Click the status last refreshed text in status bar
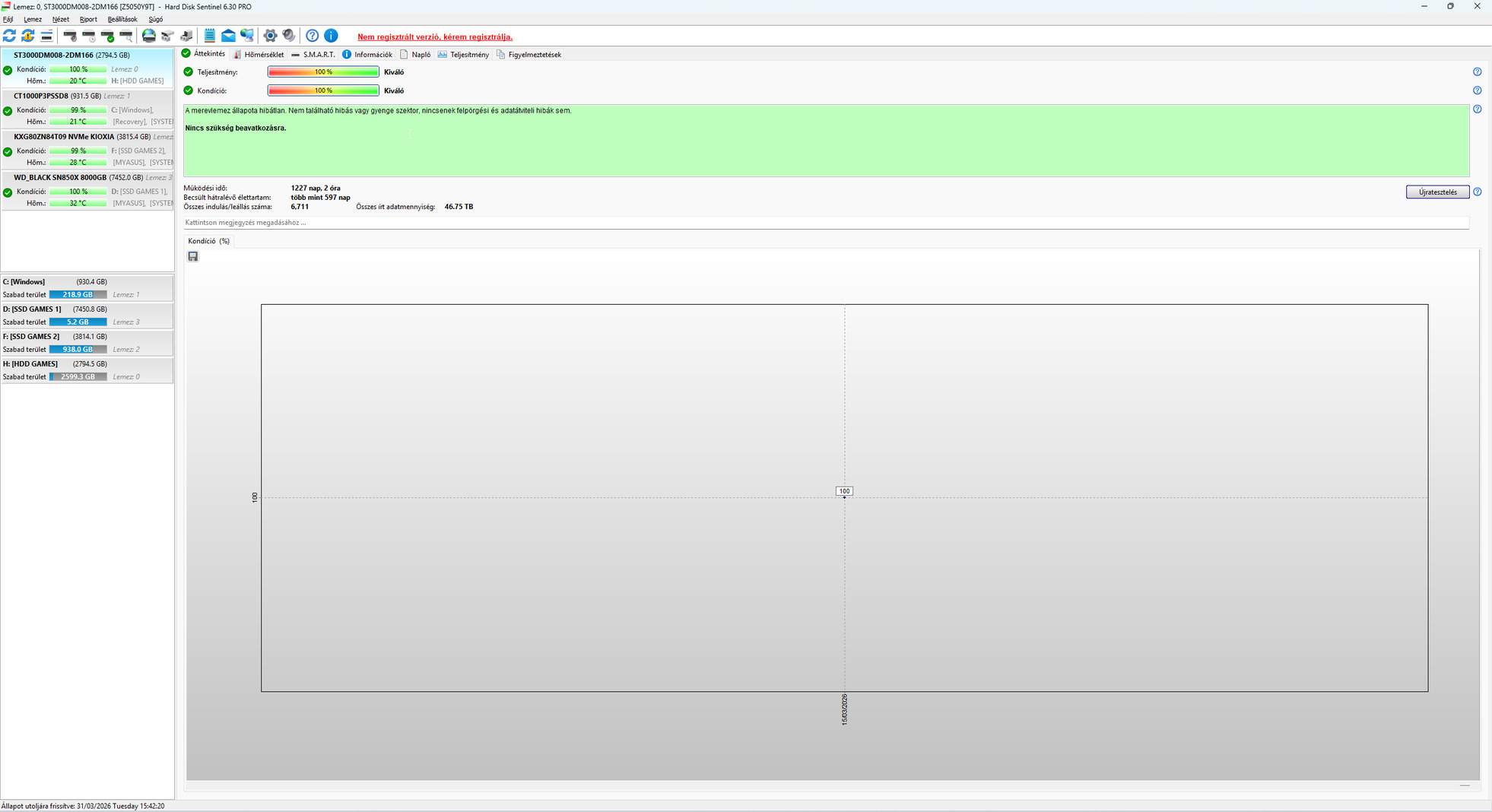This screenshot has width=1492, height=812. (x=83, y=806)
